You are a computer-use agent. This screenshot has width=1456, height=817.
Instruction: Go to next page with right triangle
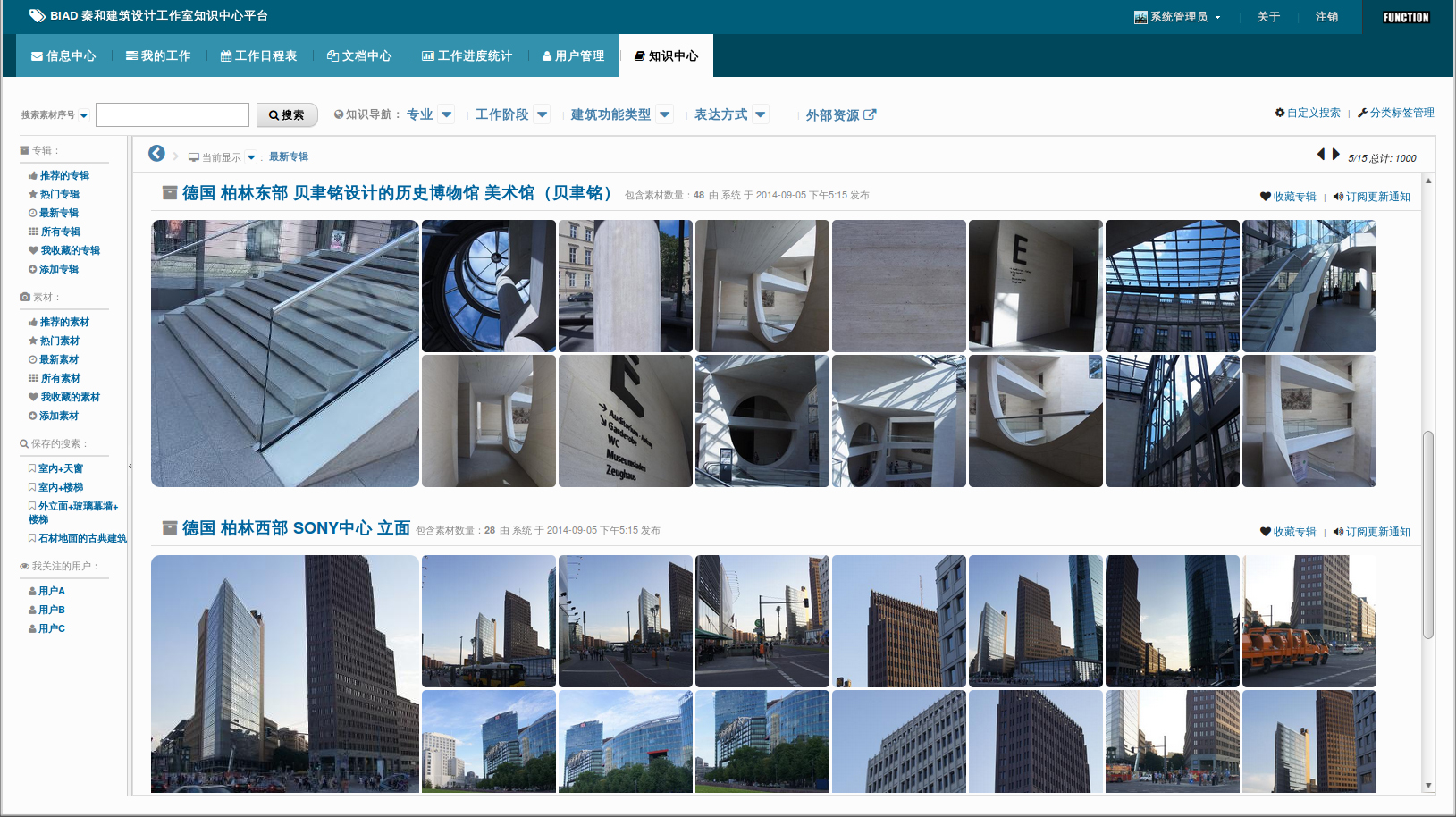1335,155
